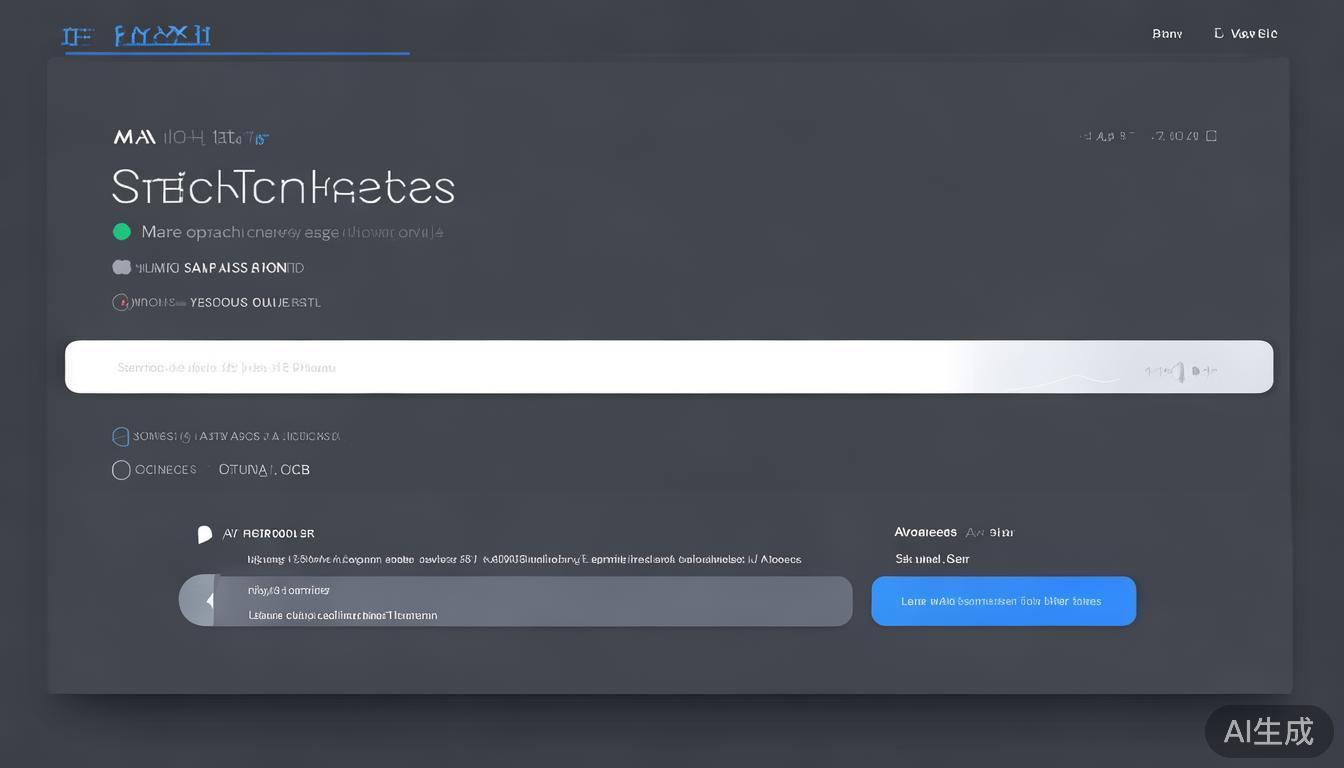Click the green status dot under the heading

click(x=122, y=232)
